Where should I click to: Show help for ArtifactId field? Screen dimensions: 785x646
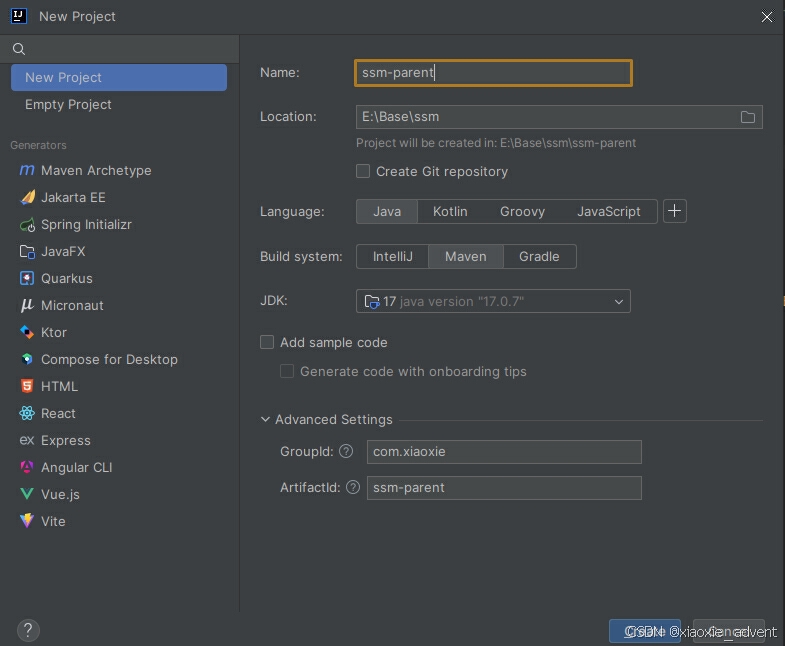(353, 487)
